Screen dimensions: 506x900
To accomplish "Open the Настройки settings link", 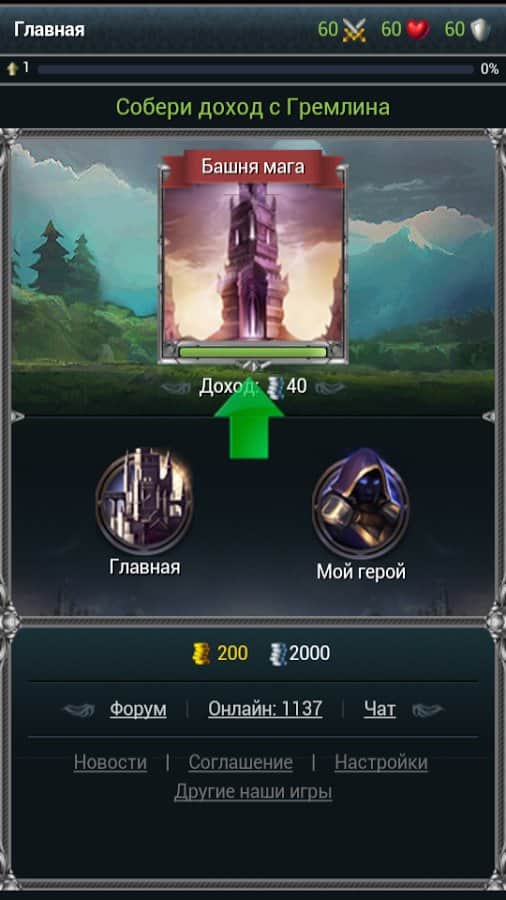I will point(381,763).
